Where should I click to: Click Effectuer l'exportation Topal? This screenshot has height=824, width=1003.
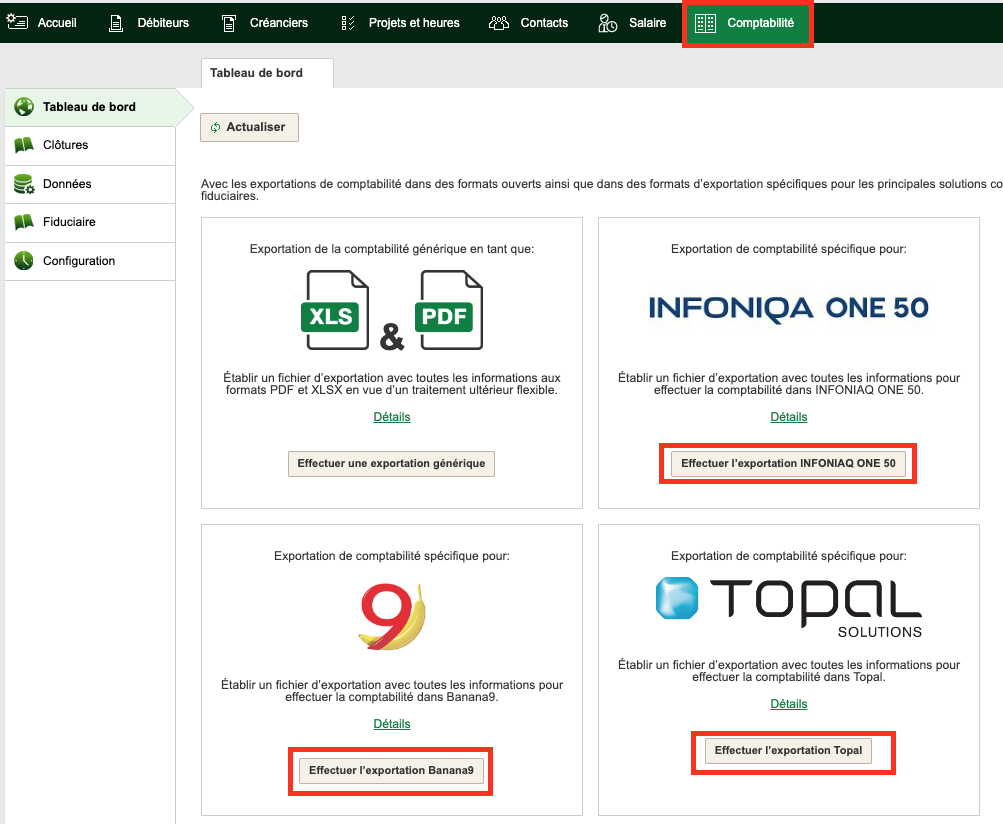click(788, 750)
